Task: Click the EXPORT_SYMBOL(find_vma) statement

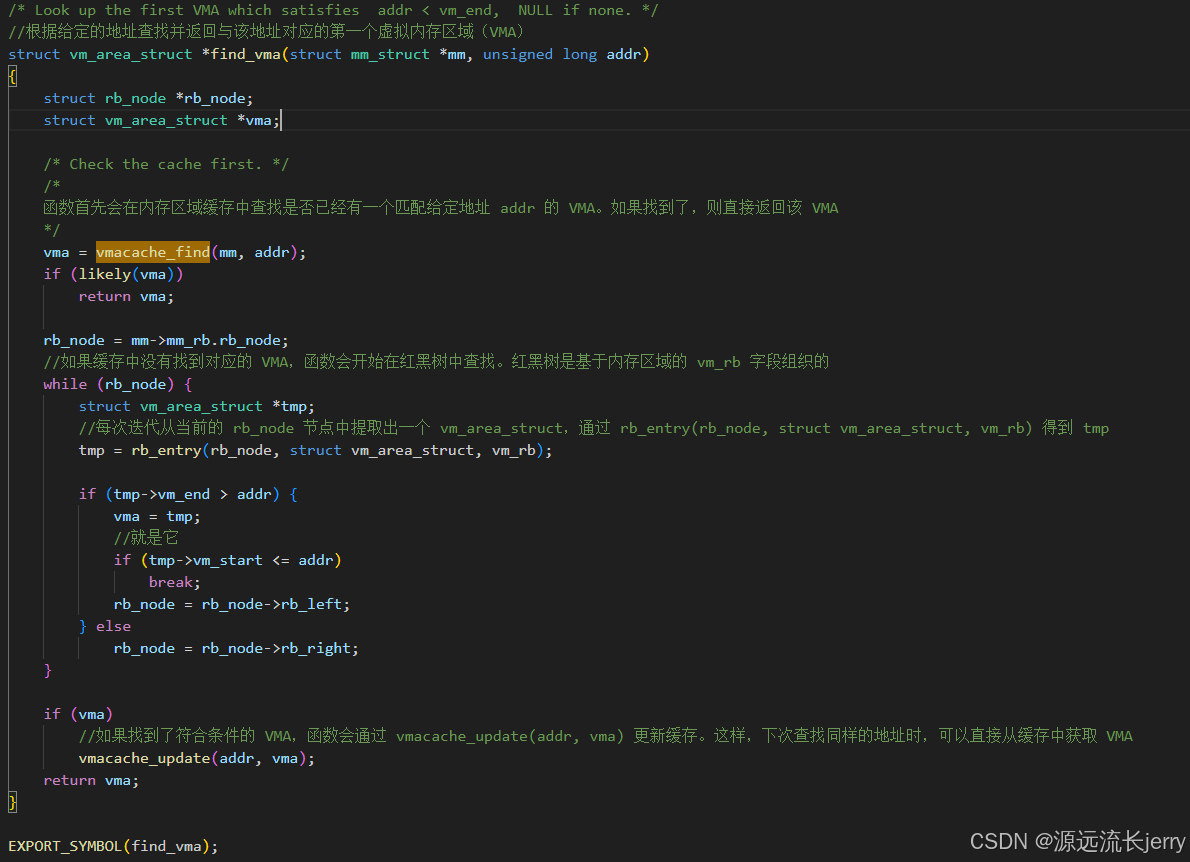Action: [x=110, y=845]
